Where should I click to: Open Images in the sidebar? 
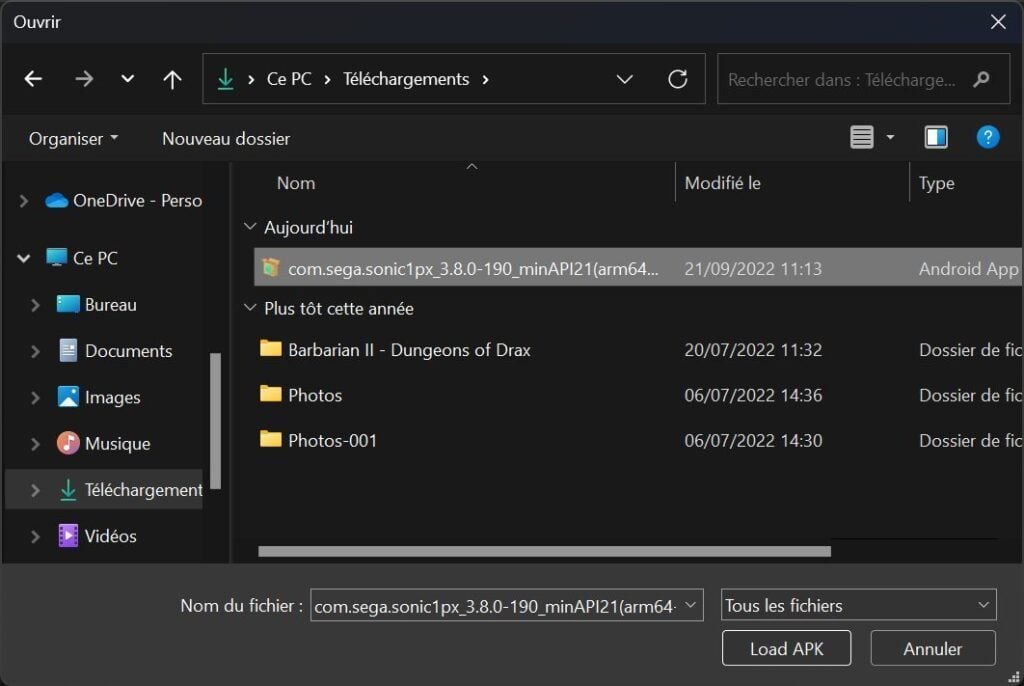coord(112,397)
